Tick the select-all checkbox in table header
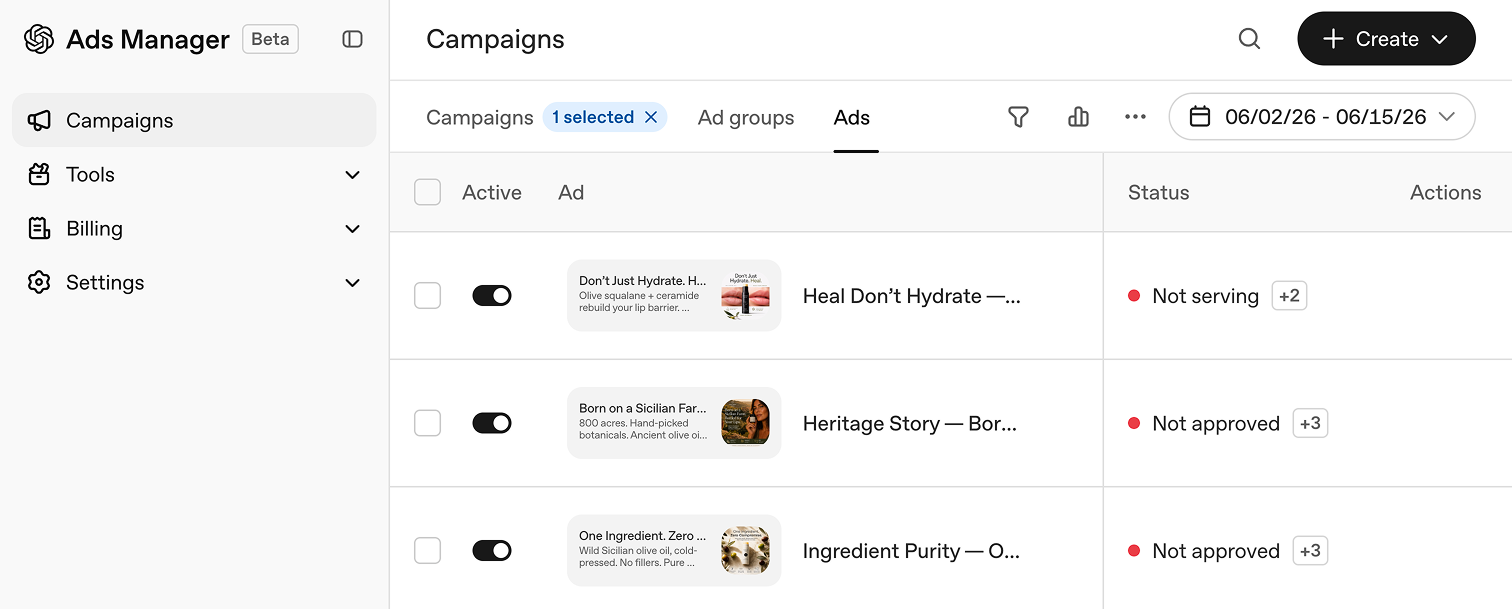1512x609 pixels. coord(427,192)
